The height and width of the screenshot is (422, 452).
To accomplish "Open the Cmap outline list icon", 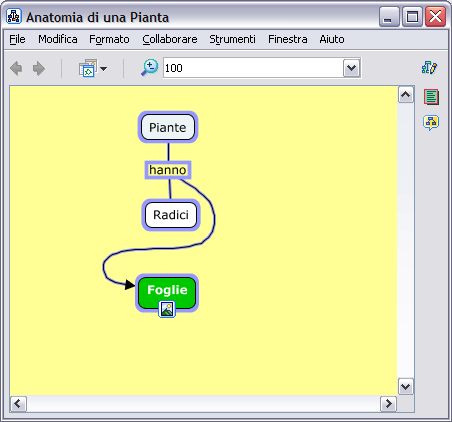I will [x=431, y=97].
